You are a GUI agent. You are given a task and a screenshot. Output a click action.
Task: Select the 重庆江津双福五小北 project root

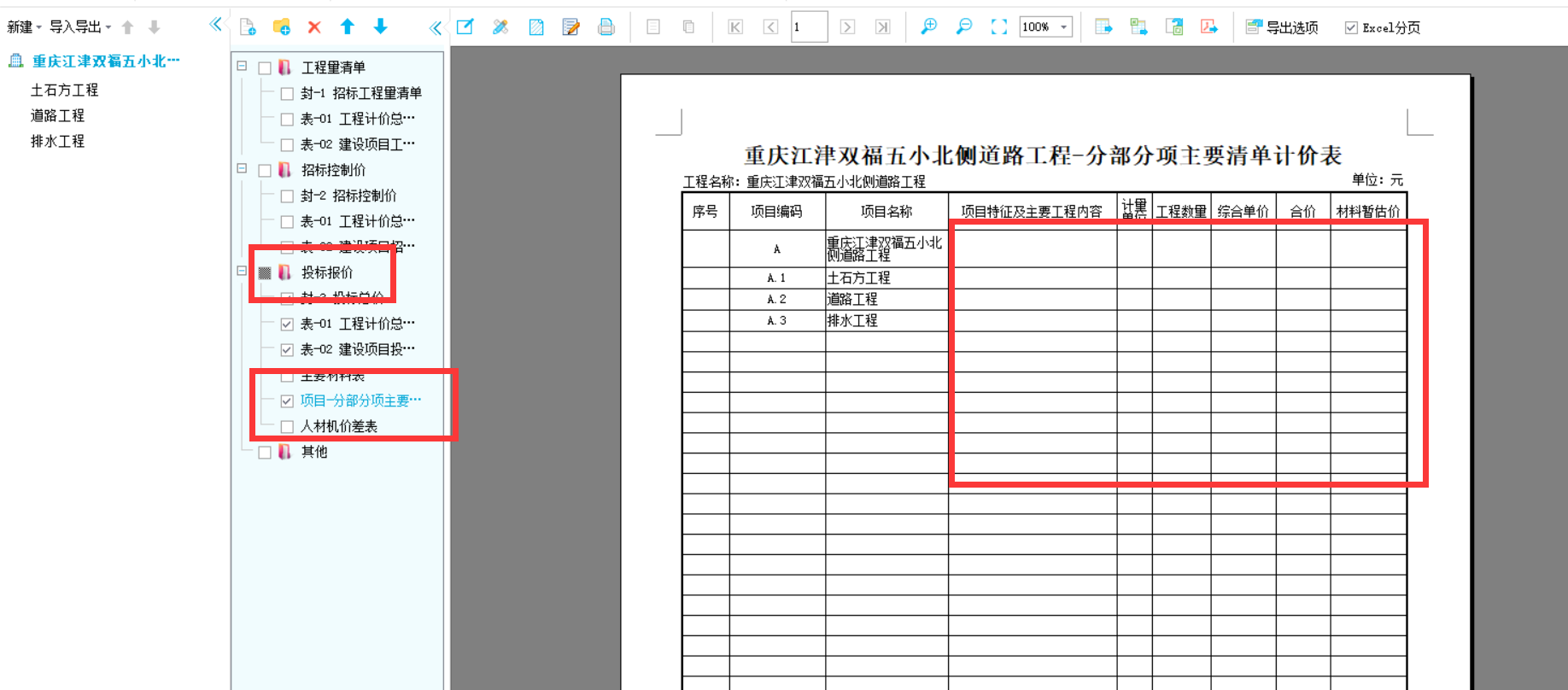[x=106, y=61]
